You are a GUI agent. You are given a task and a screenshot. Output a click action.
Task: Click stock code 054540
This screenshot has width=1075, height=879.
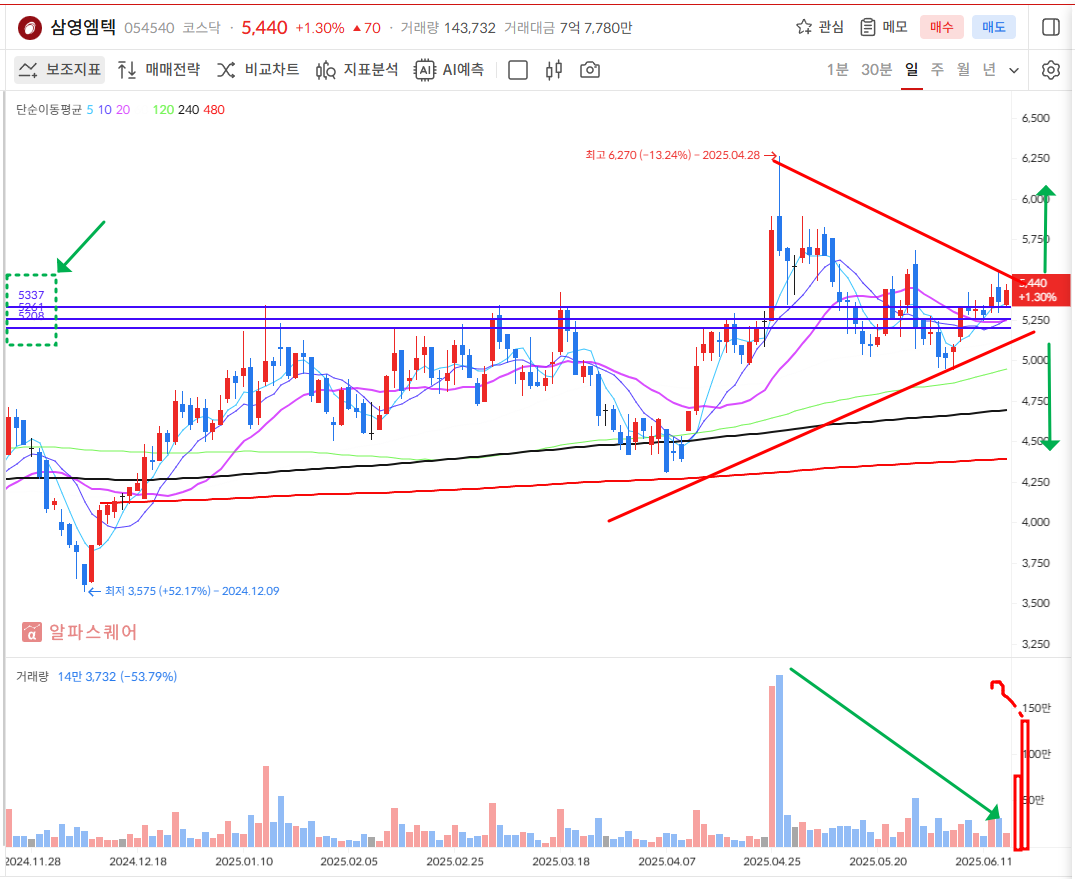point(149,28)
